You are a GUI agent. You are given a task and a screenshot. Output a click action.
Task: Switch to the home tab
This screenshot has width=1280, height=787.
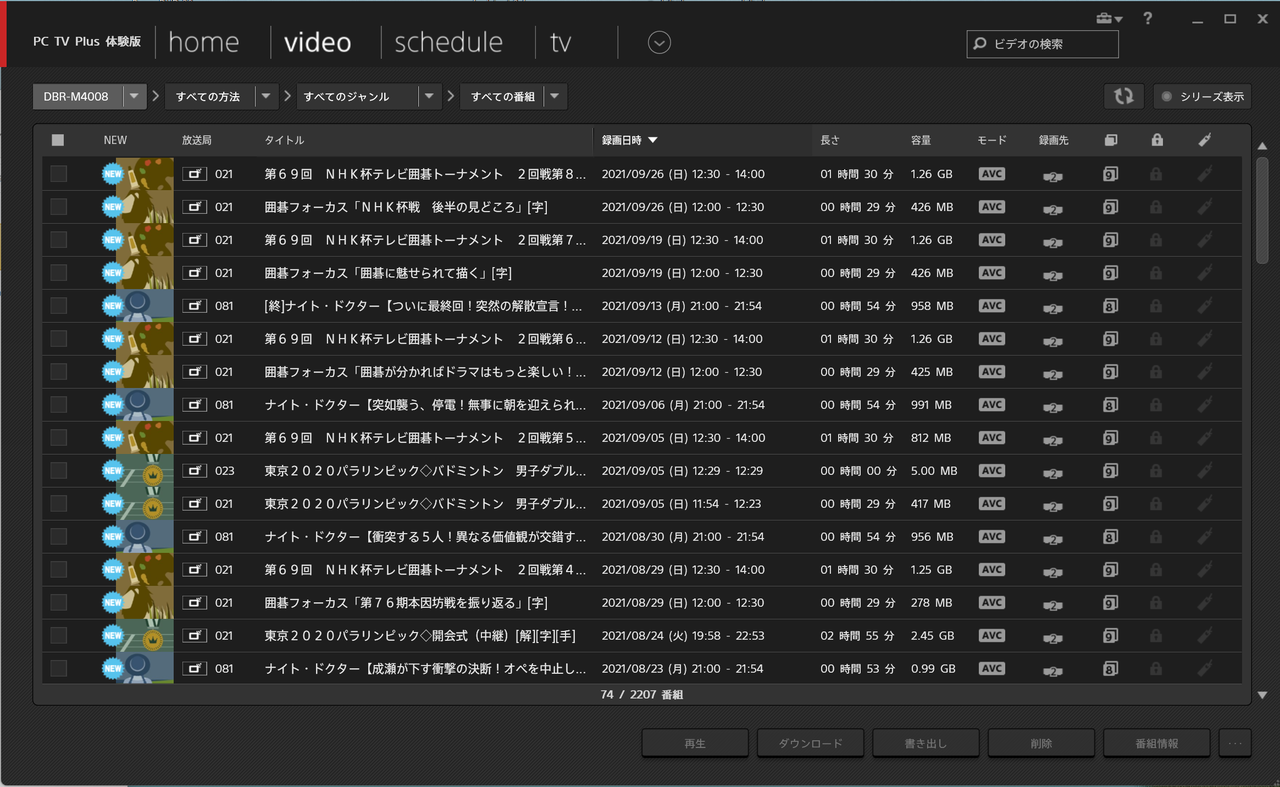[204, 42]
